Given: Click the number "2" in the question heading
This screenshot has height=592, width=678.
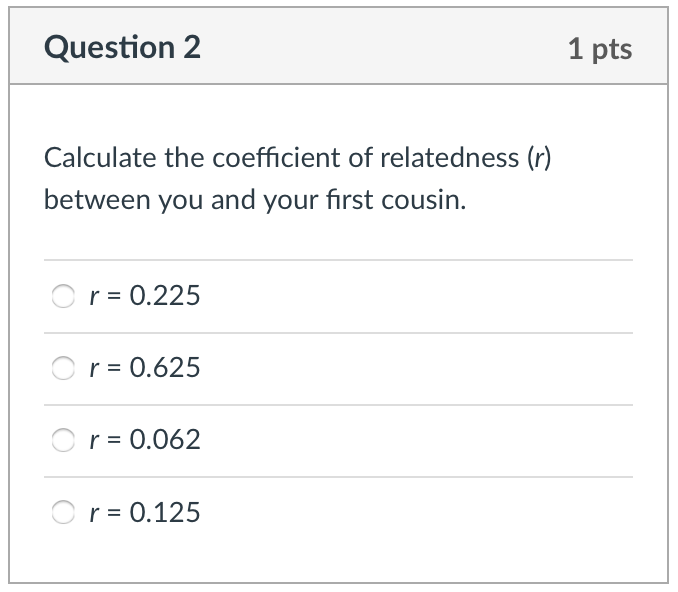Looking at the screenshot, I should [x=192, y=47].
